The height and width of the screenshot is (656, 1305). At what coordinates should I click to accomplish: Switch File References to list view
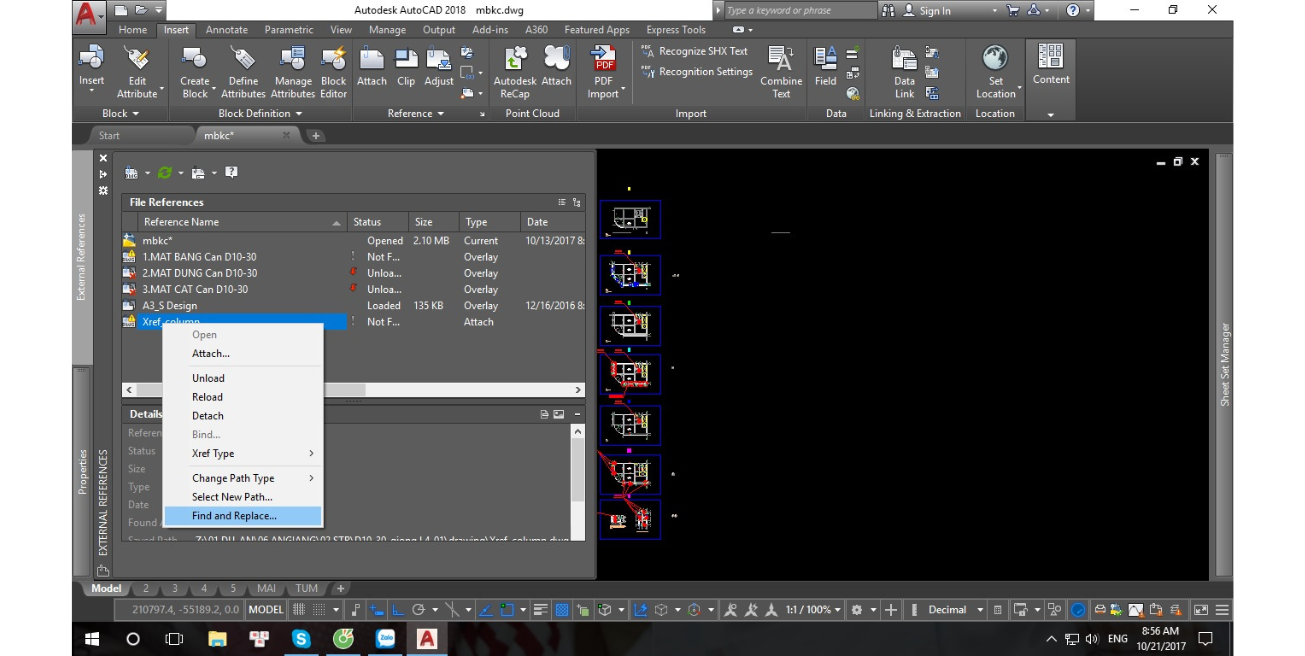[x=562, y=202]
